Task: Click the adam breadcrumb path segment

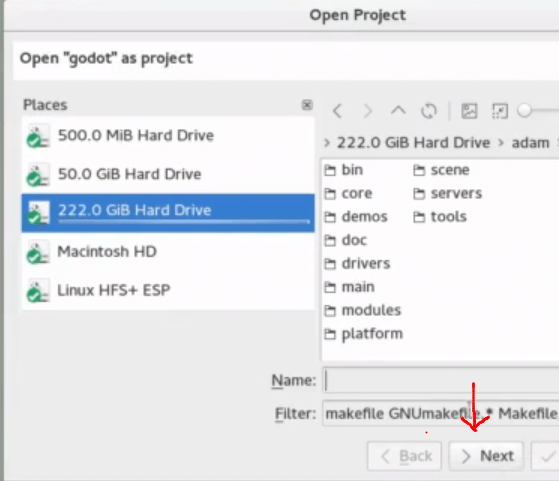Action: coord(530,143)
